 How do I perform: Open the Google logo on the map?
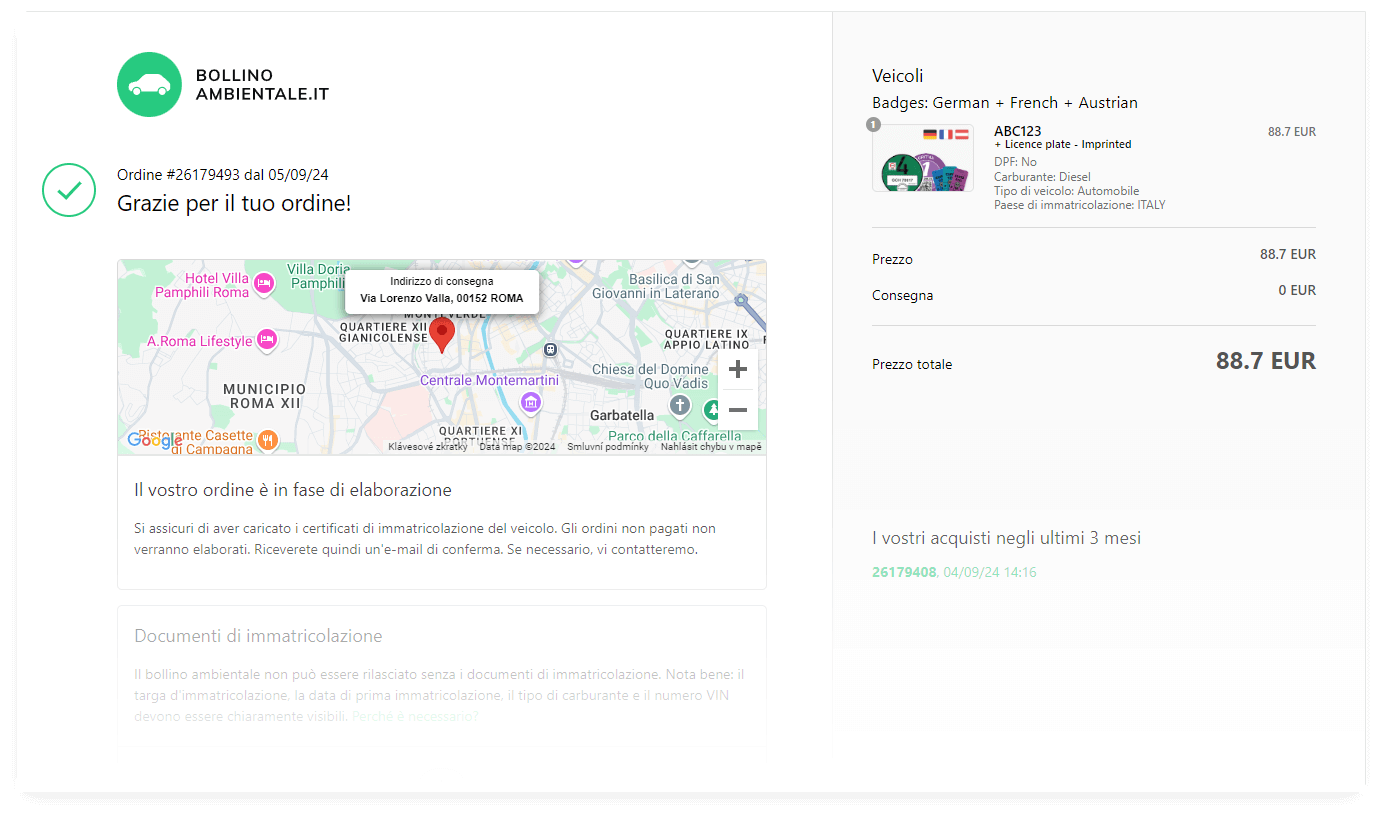click(x=154, y=440)
